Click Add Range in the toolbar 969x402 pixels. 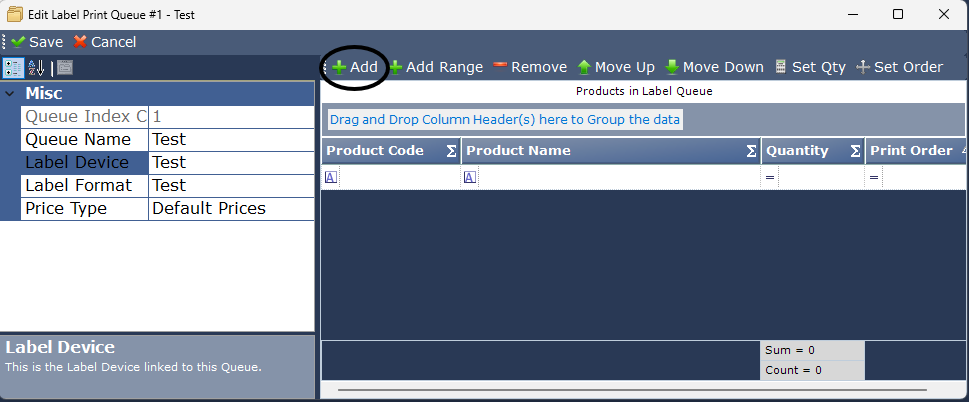[x=436, y=67]
